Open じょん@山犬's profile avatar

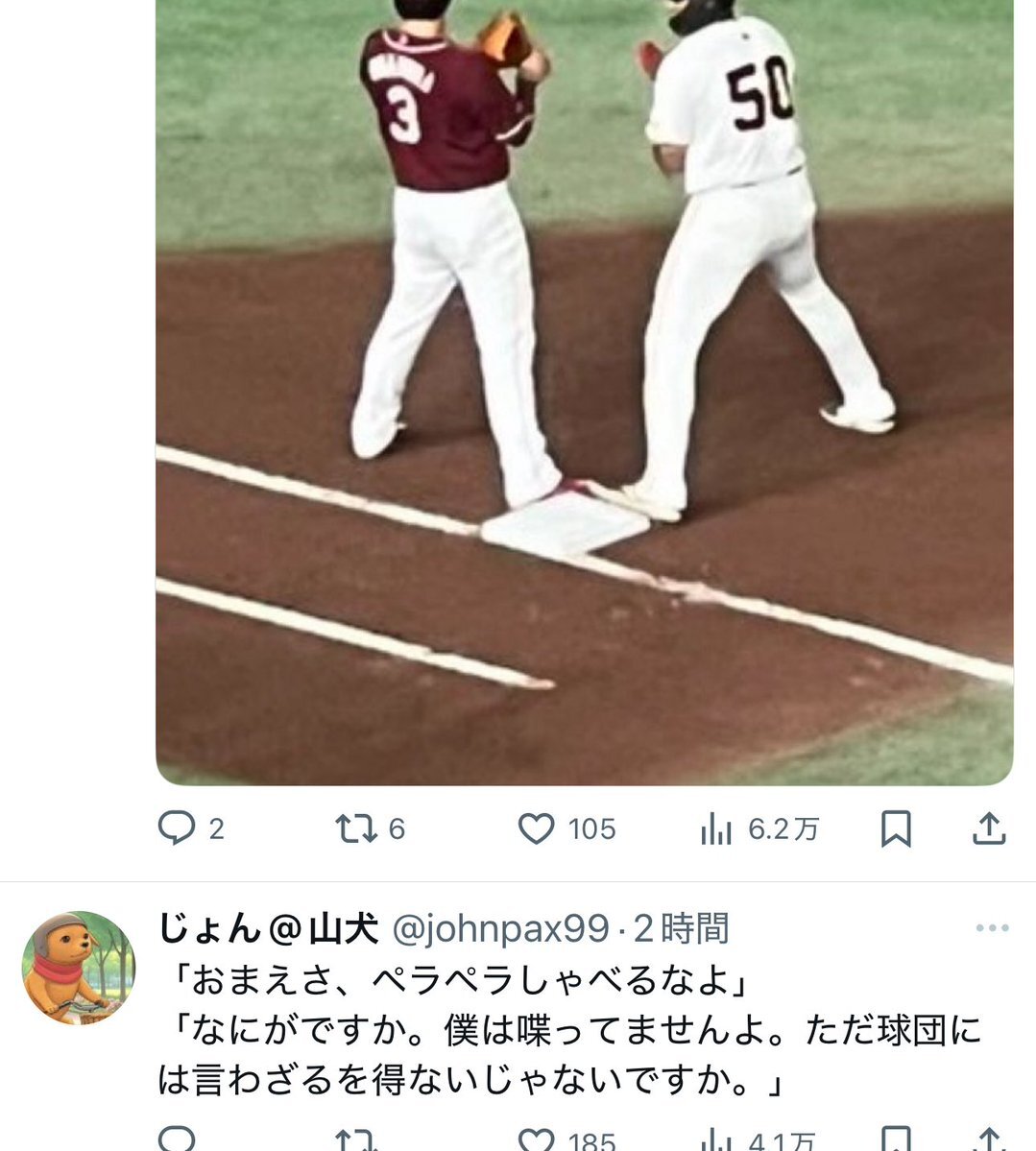coord(79,969)
